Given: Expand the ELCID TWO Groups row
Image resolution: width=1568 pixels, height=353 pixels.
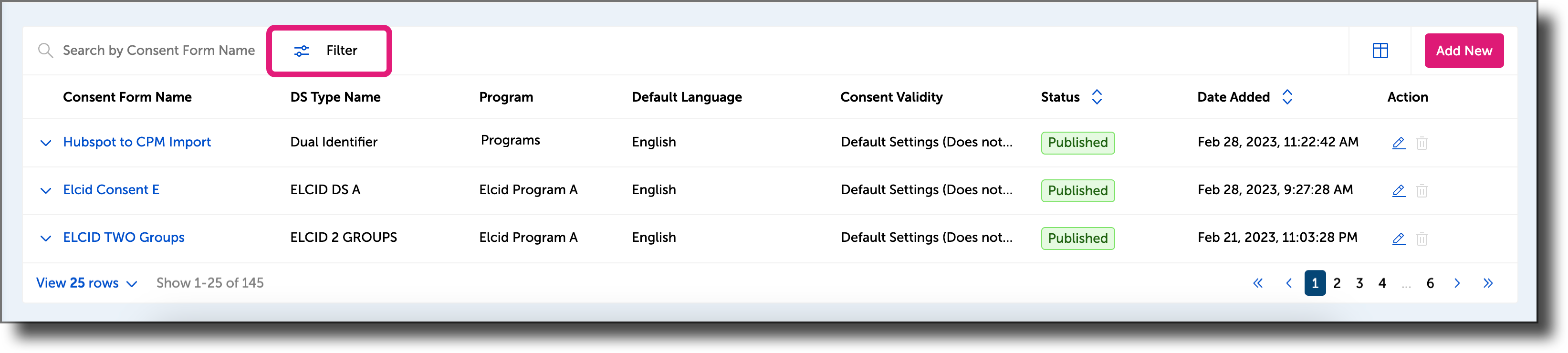Looking at the screenshot, I should pos(46,238).
